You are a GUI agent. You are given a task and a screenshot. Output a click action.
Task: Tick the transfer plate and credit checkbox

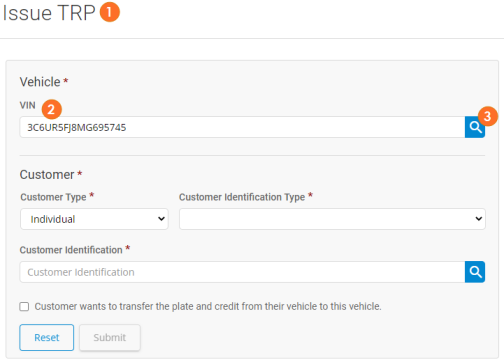24,306
